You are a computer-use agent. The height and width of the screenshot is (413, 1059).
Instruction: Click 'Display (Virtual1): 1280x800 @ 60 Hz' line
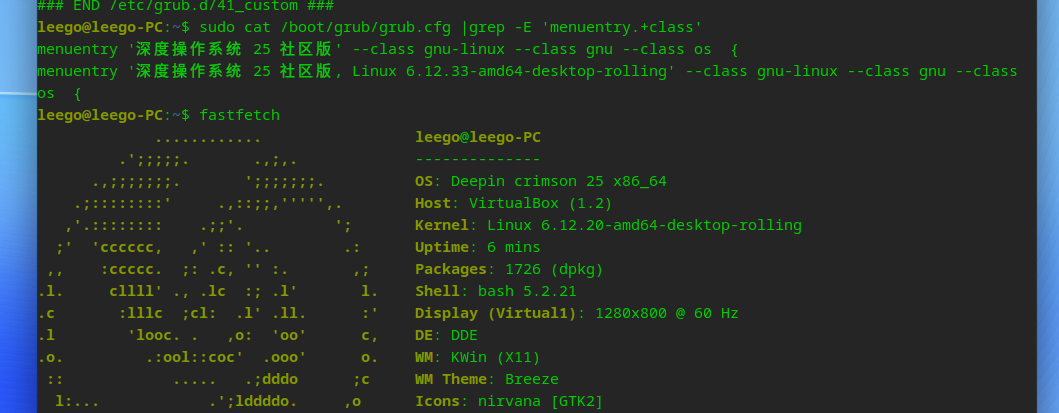(576, 314)
